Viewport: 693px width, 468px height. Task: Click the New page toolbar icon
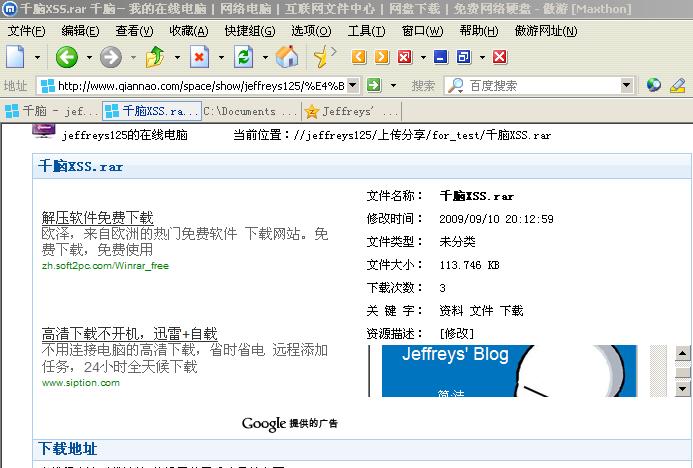coord(16,57)
